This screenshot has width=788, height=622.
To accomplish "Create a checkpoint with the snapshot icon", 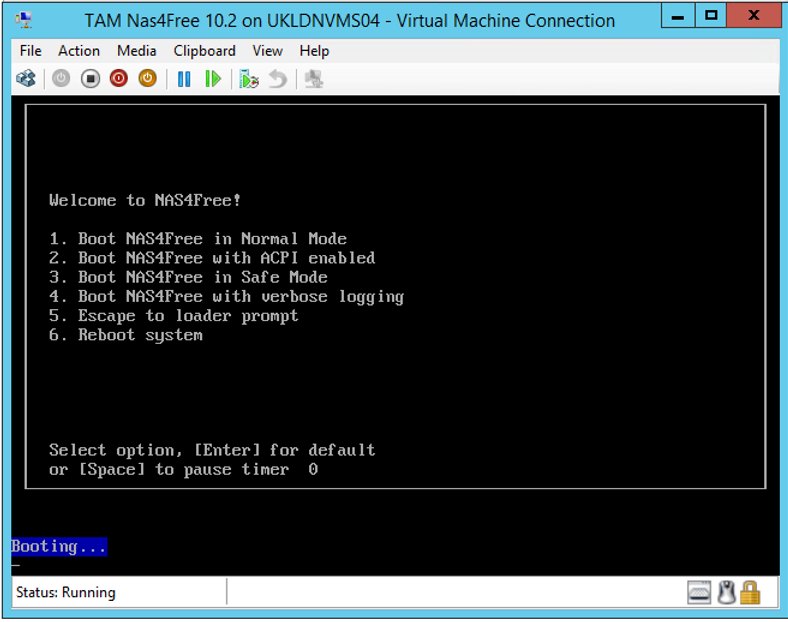I will (x=249, y=79).
